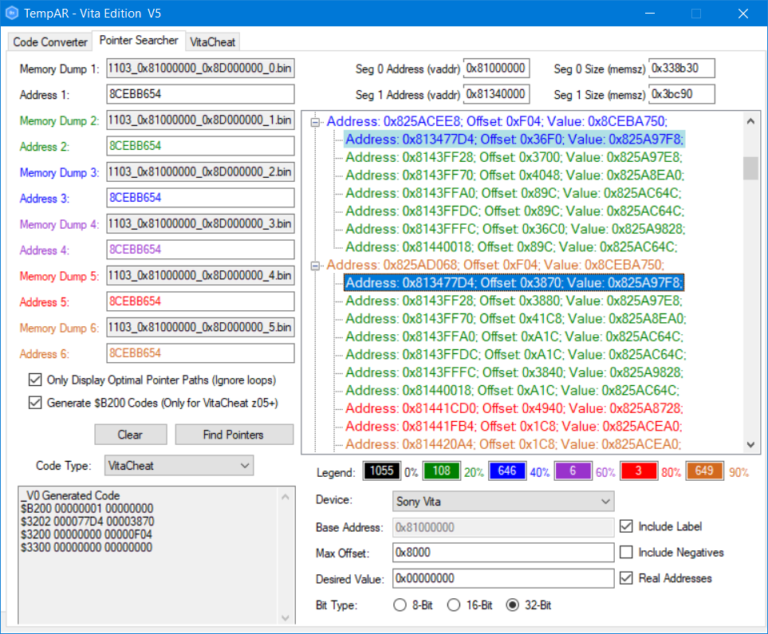Select the 32-Bit radio button
This screenshot has width=768, height=634.
click(512, 605)
